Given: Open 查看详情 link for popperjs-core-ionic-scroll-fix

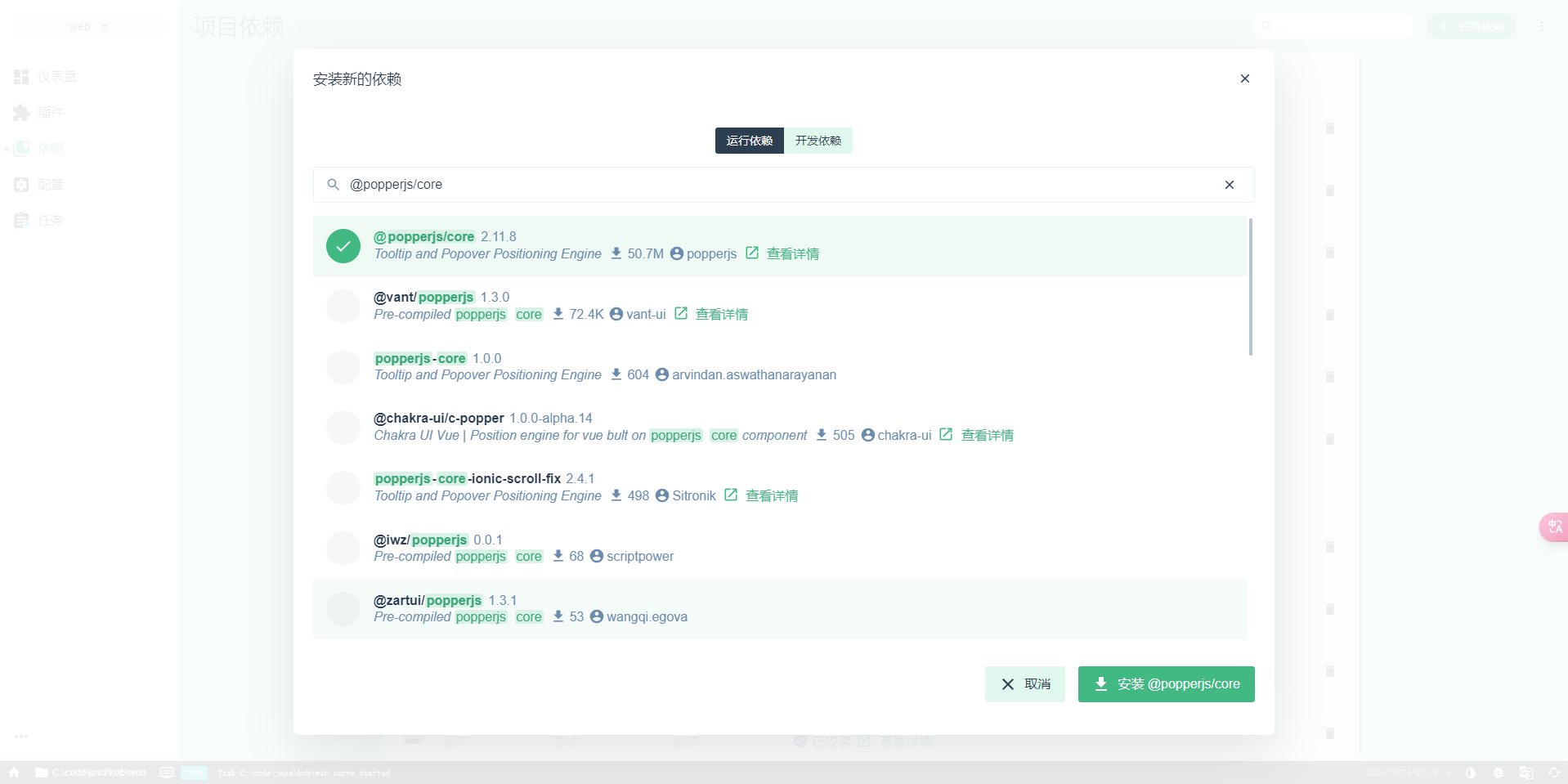Looking at the screenshot, I should click(x=772, y=496).
